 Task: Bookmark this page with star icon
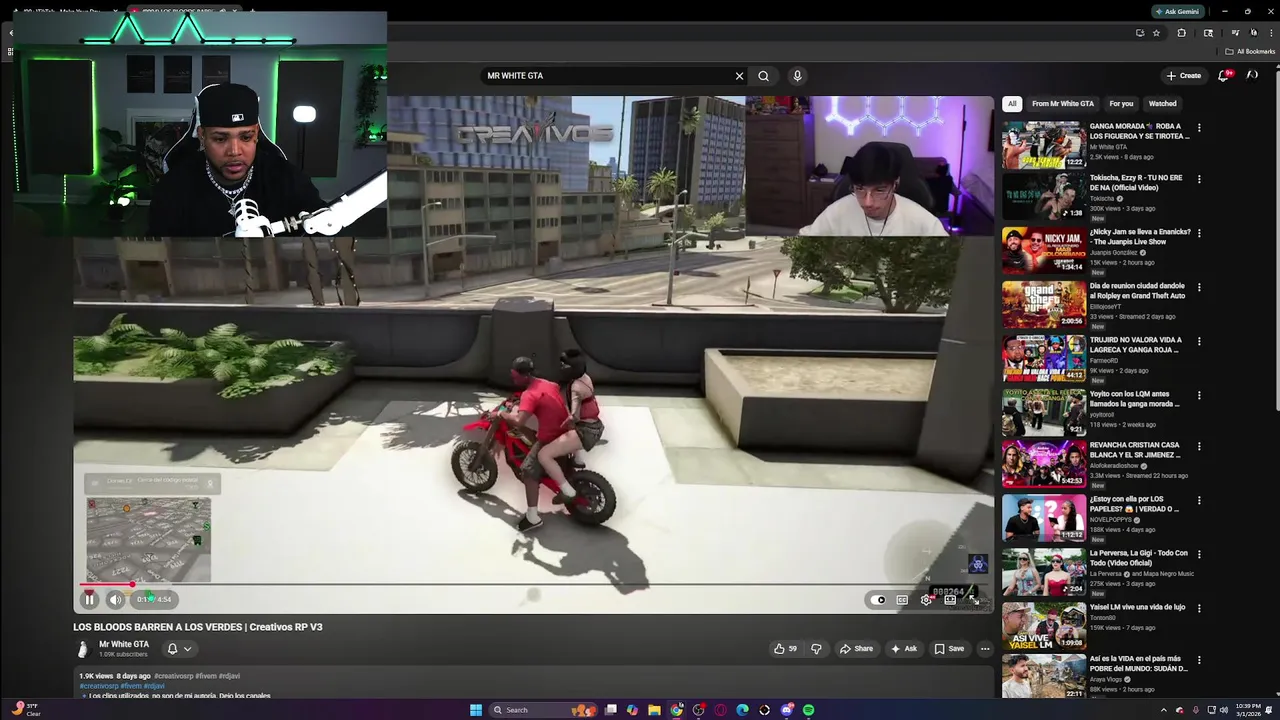pyautogui.click(x=1156, y=33)
